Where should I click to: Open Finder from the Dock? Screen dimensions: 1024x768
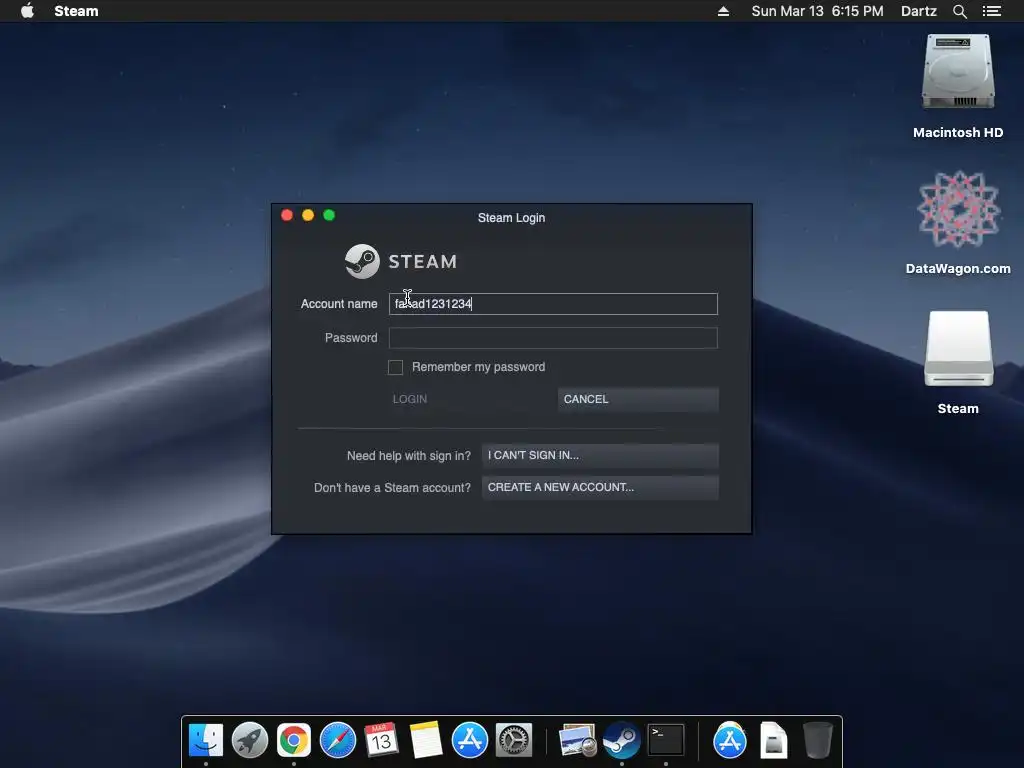click(206, 740)
